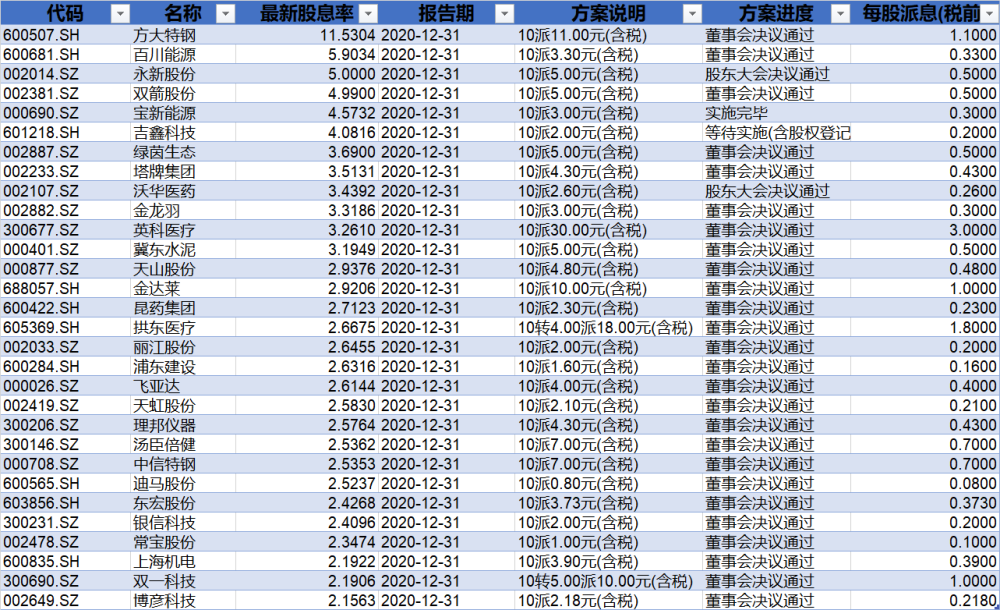Select the 双箭股份 name cell
This screenshot has width=1000, height=610.
[183, 94]
